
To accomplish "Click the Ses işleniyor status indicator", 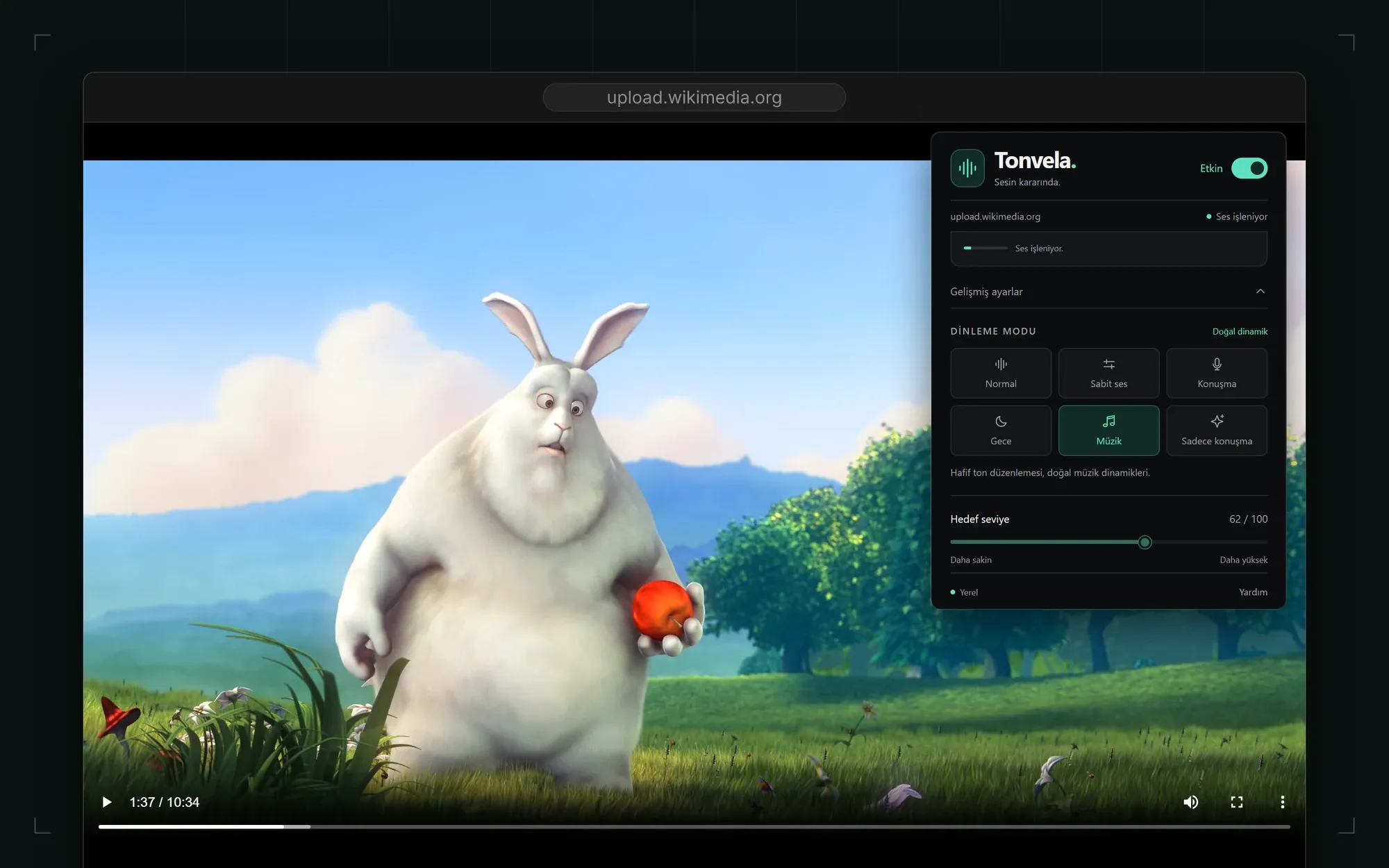I will click(1237, 217).
